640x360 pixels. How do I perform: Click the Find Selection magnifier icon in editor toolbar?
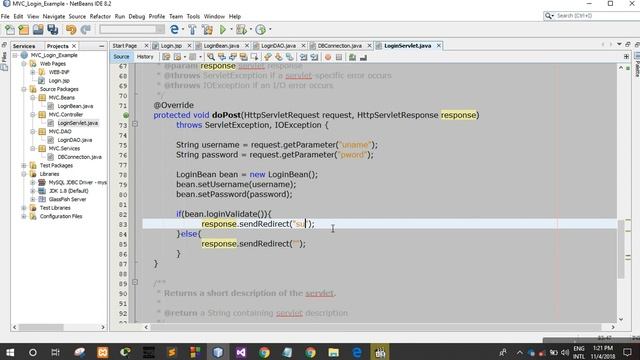click(x=211, y=57)
